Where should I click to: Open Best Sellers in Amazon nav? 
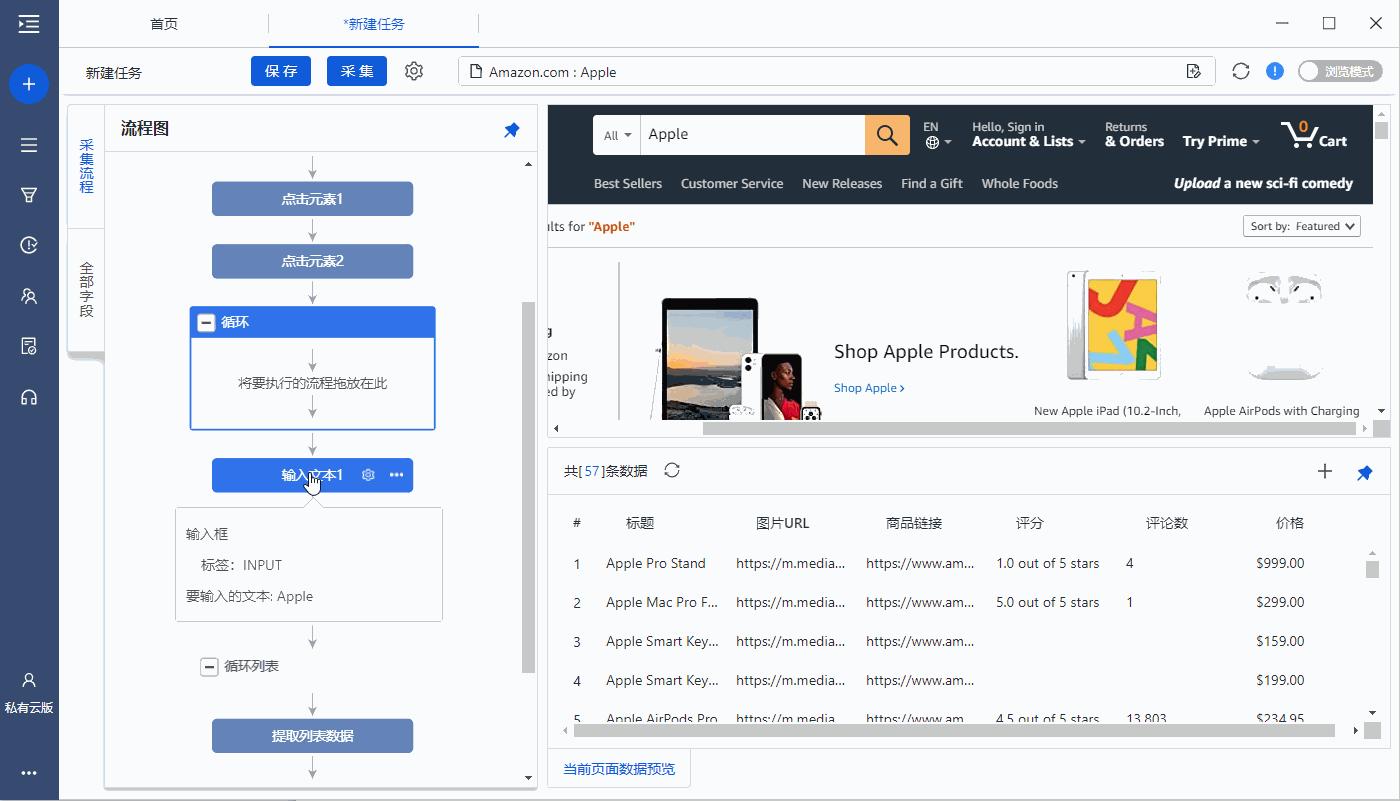[628, 184]
